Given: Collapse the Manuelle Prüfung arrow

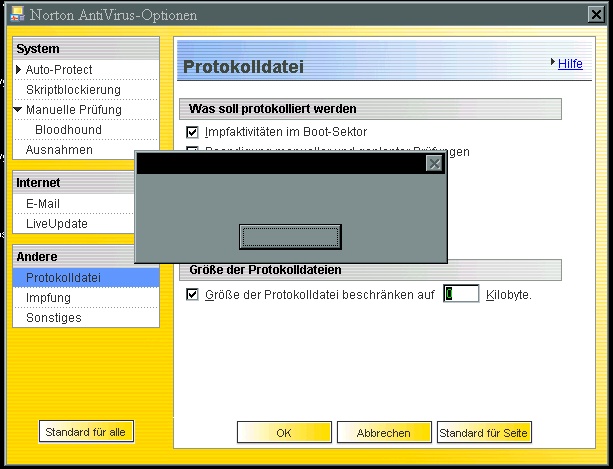Looking at the screenshot, I should point(18,110).
